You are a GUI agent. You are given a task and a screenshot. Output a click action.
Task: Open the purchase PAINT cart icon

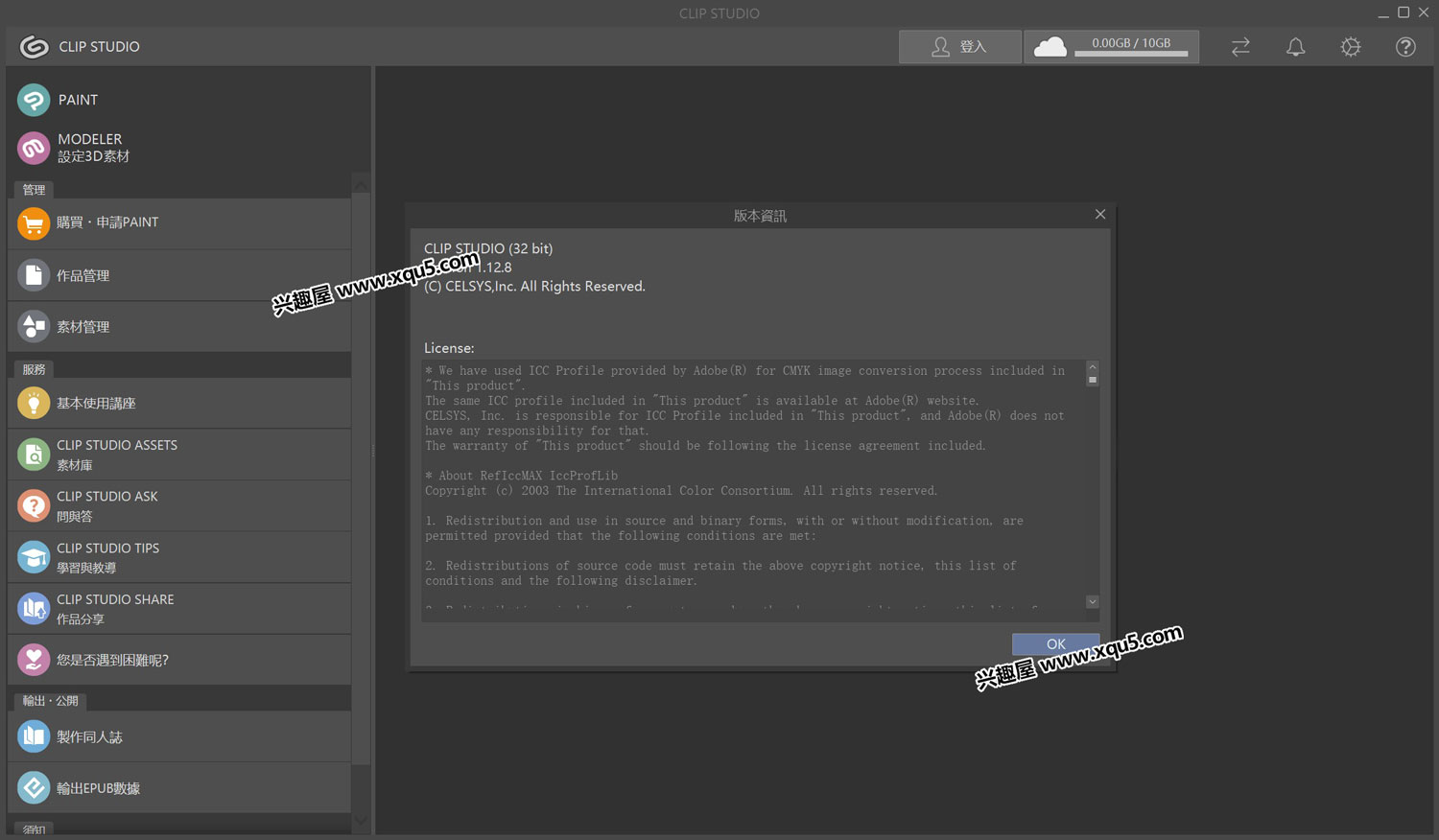coord(34,223)
